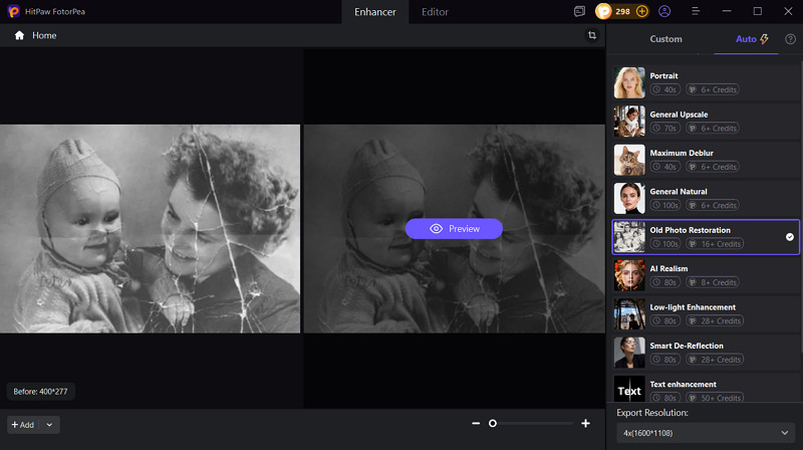This screenshot has height=450, width=803.
Task: Select the Maximum Deblur label
Action: point(681,153)
